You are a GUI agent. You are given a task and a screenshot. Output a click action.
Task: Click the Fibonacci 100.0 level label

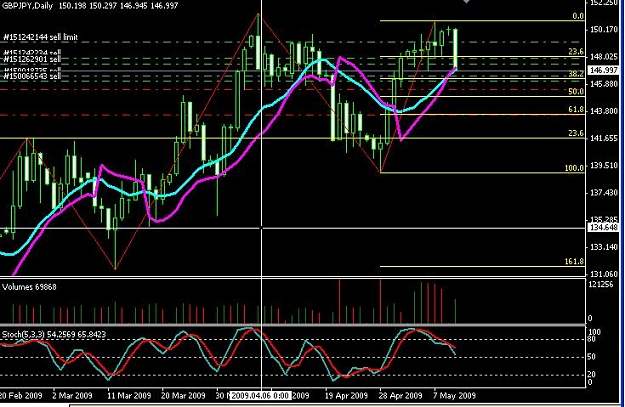[x=574, y=168]
